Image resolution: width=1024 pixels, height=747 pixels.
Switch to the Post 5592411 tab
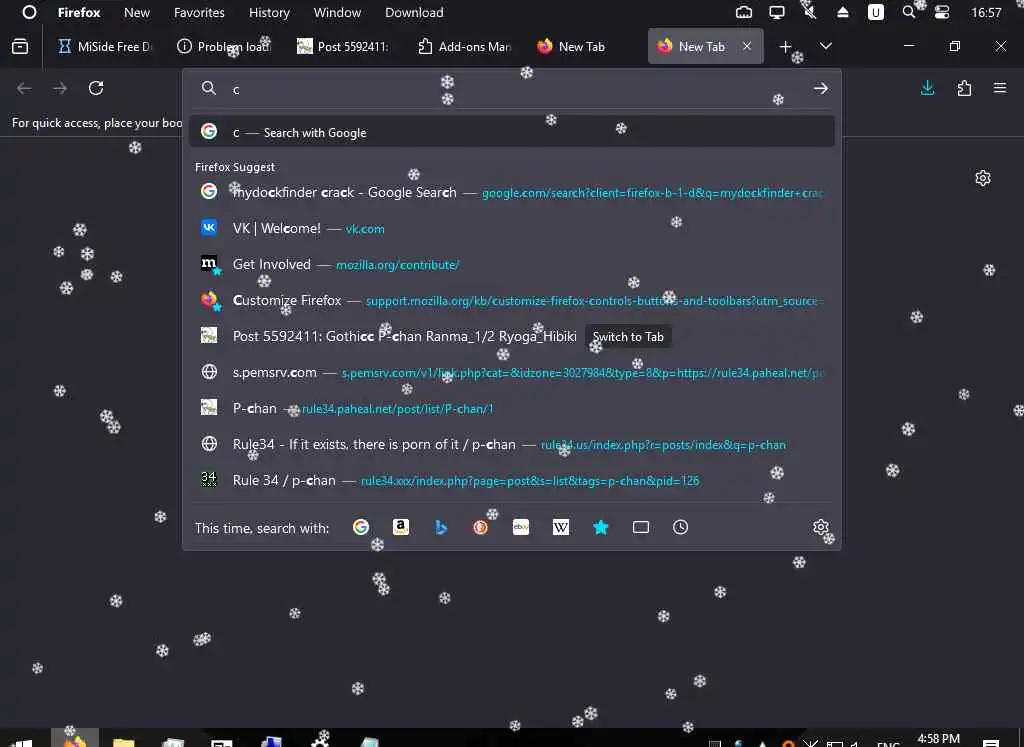click(x=343, y=46)
